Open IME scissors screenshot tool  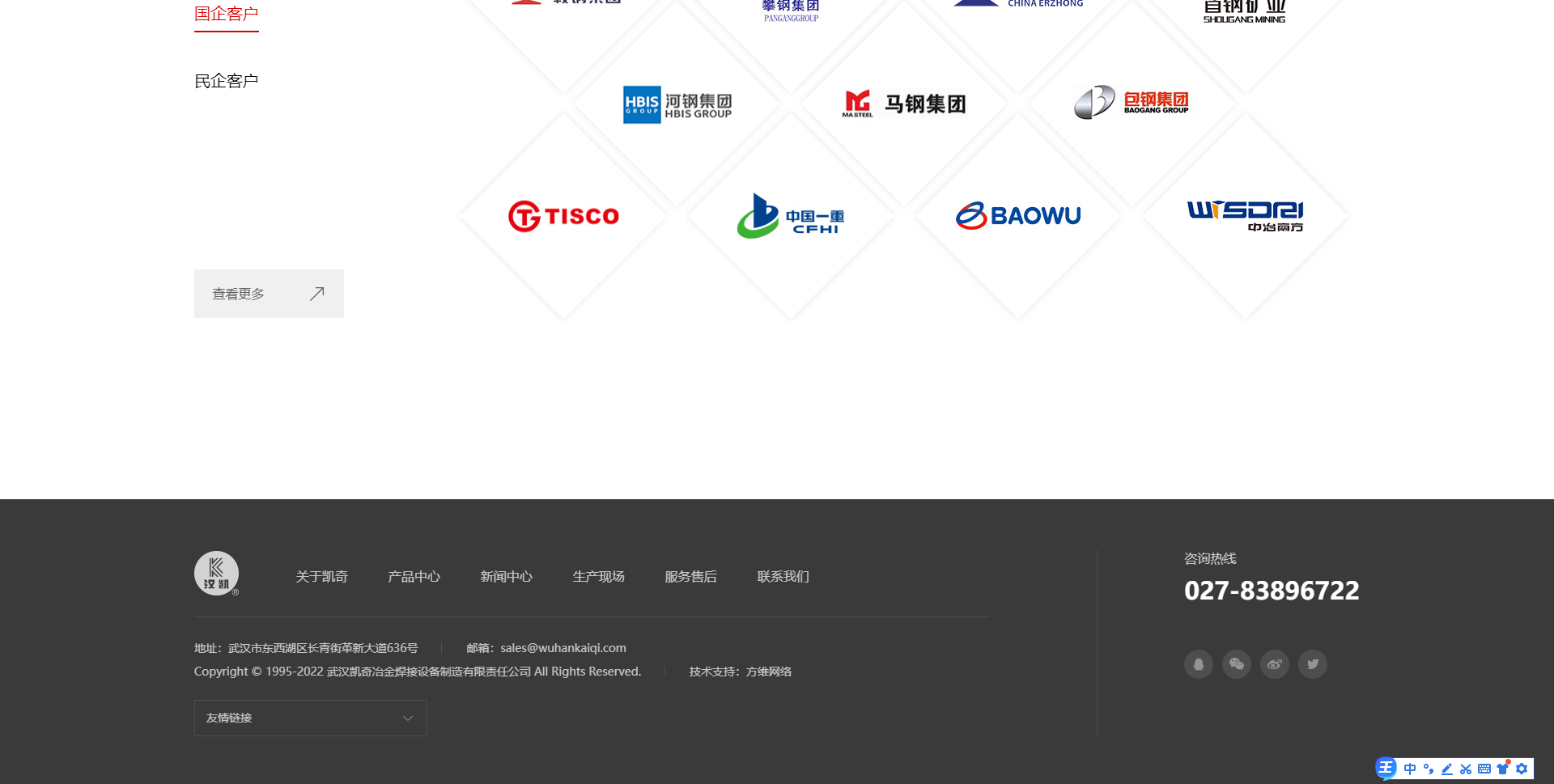point(1466,769)
